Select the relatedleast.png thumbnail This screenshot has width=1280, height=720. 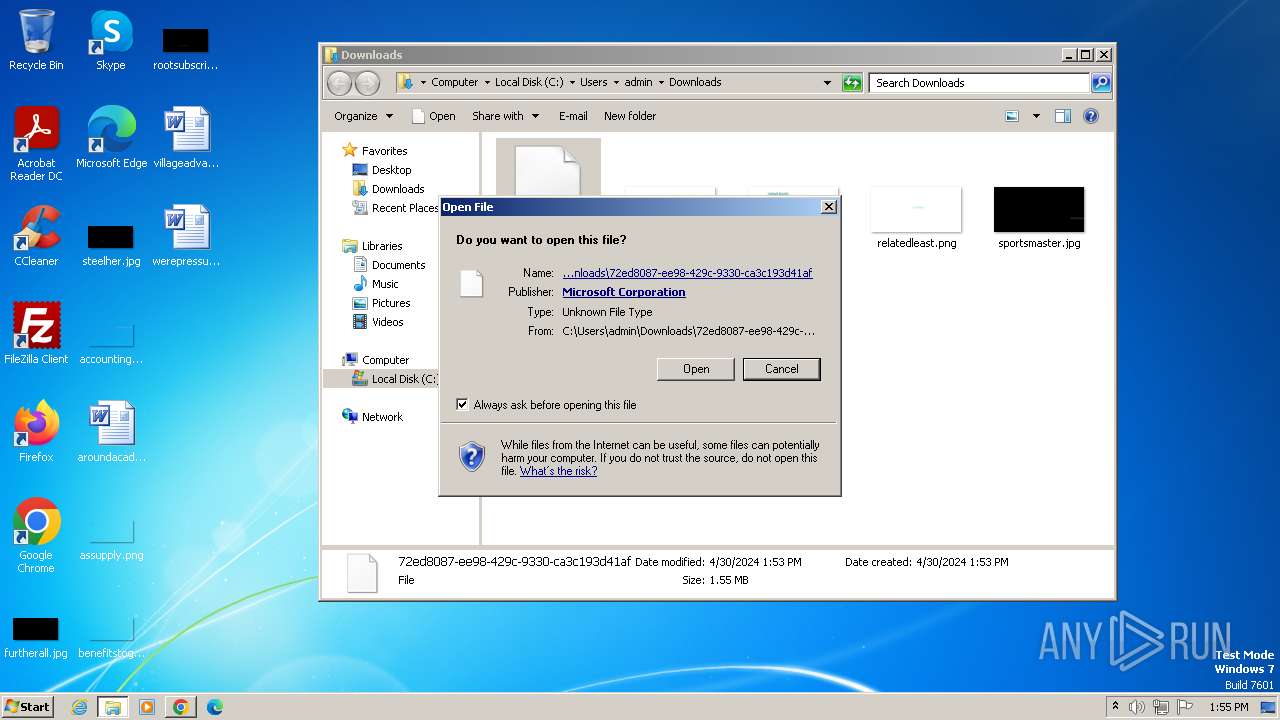tap(916, 217)
